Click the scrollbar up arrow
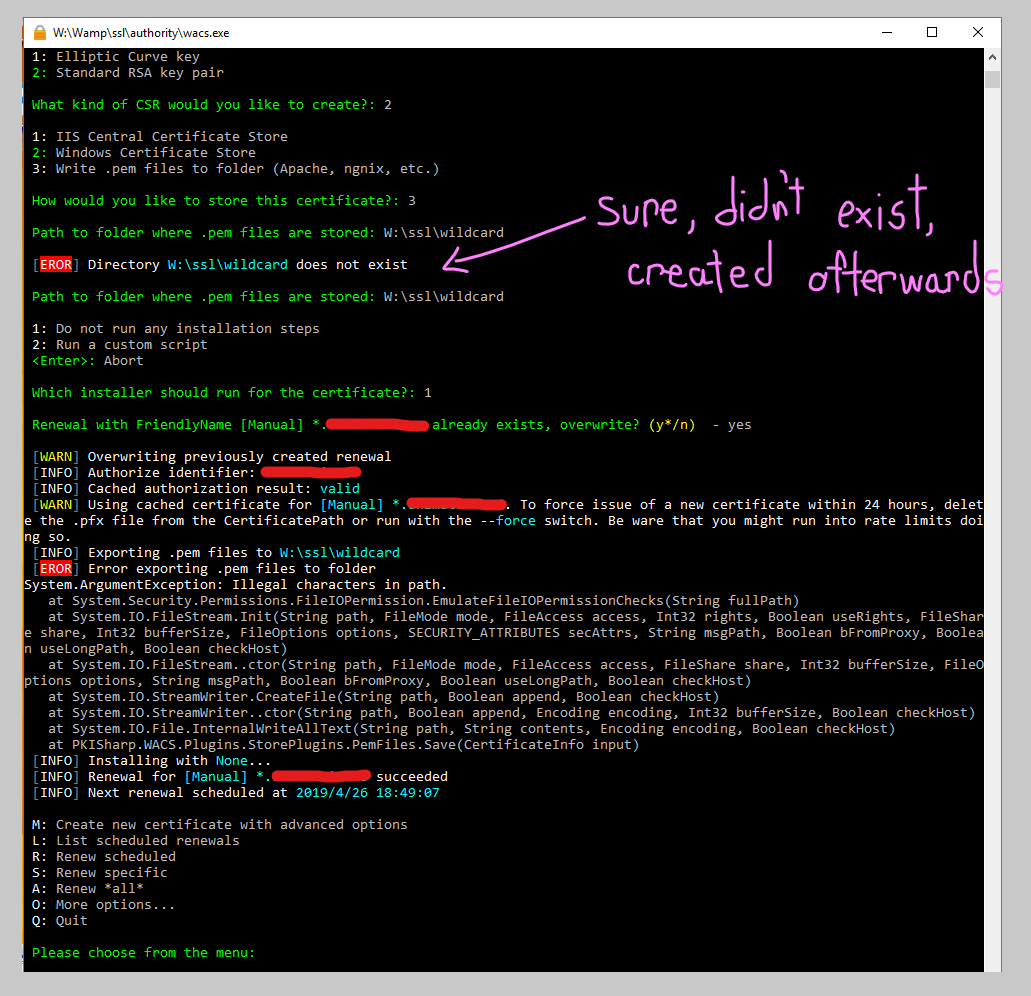Viewport: 1031px width, 996px height. (x=992, y=56)
